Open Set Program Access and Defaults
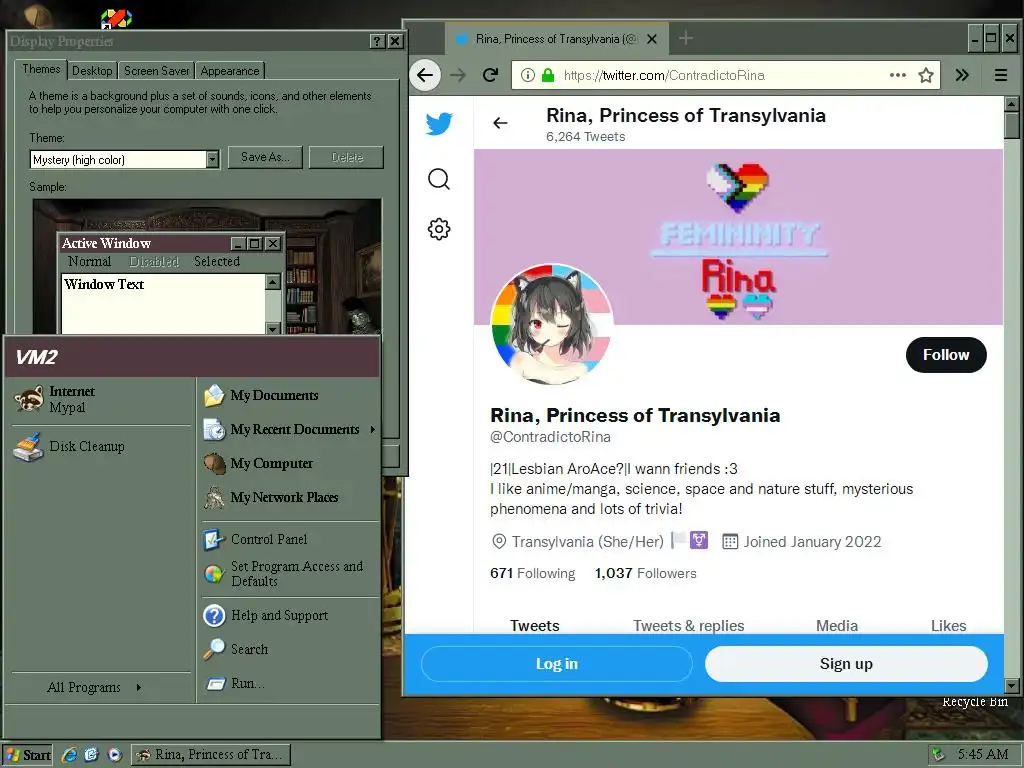The image size is (1024, 768). tap(283, 574)
